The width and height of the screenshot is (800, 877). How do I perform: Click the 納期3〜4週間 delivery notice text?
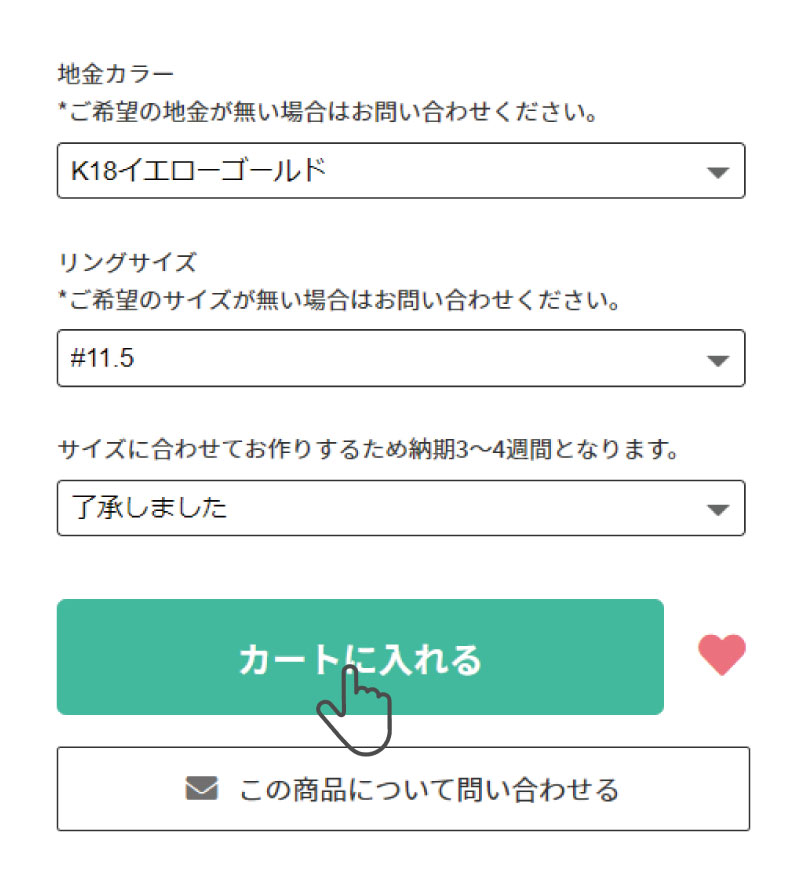(x=369, y=449)
